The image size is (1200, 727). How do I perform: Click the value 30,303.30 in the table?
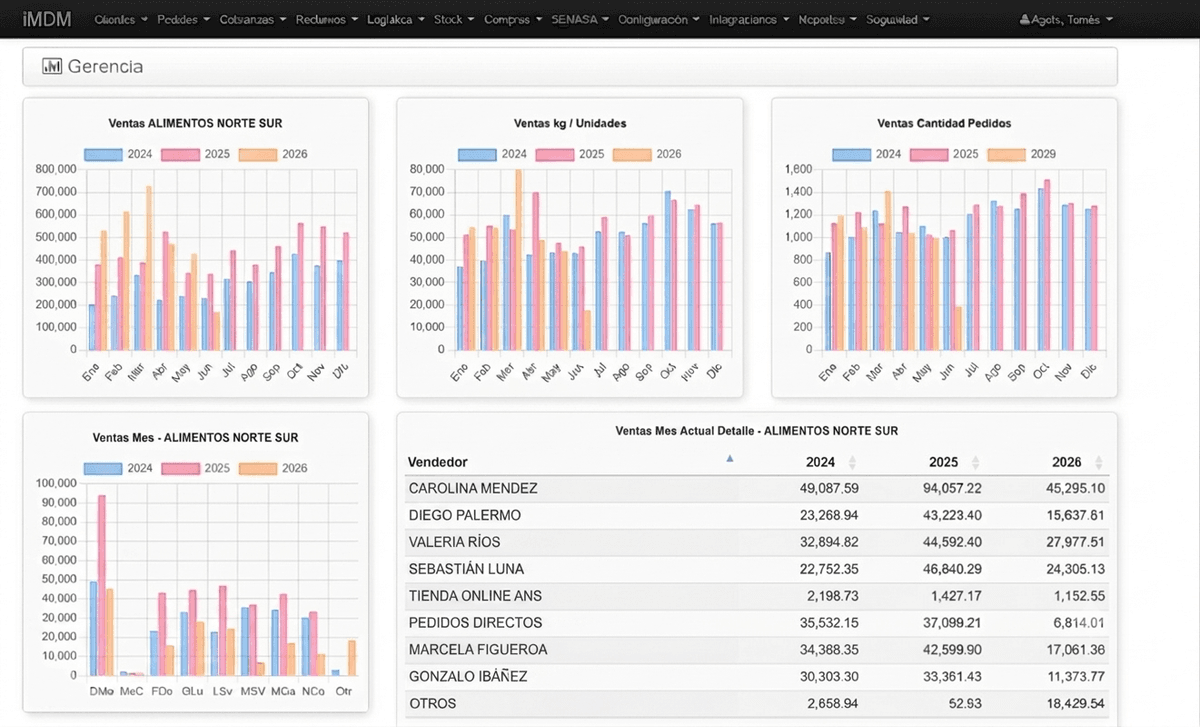829,677
